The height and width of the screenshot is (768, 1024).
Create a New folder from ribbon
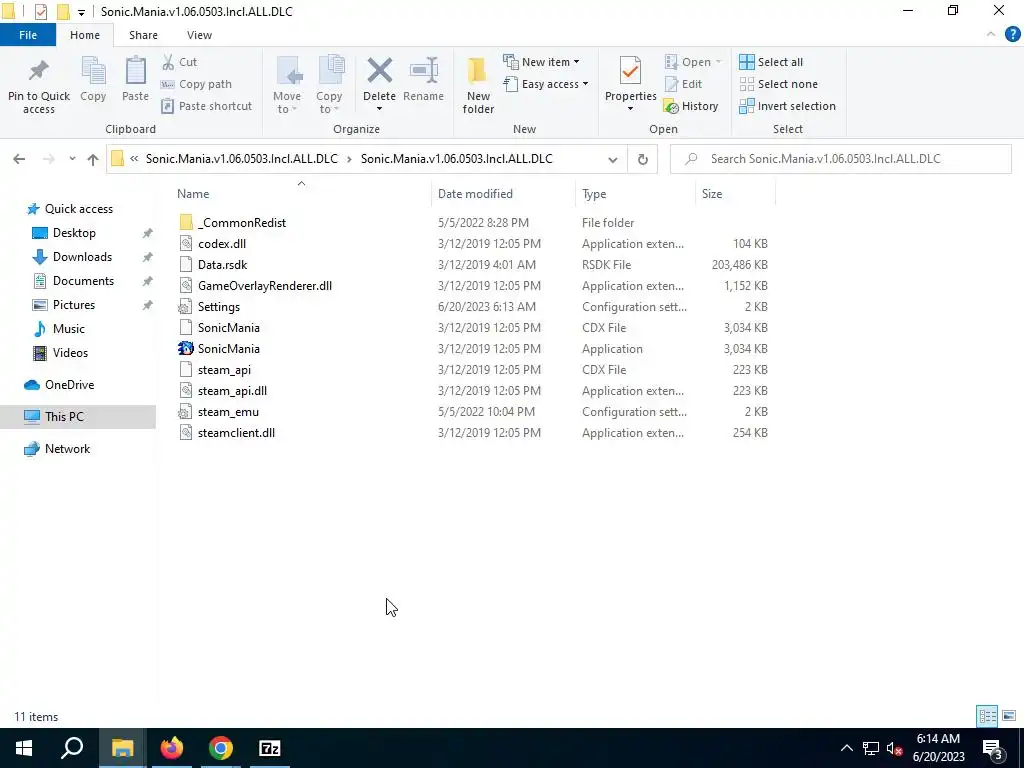pyautogui.click(x=478, y=86)
